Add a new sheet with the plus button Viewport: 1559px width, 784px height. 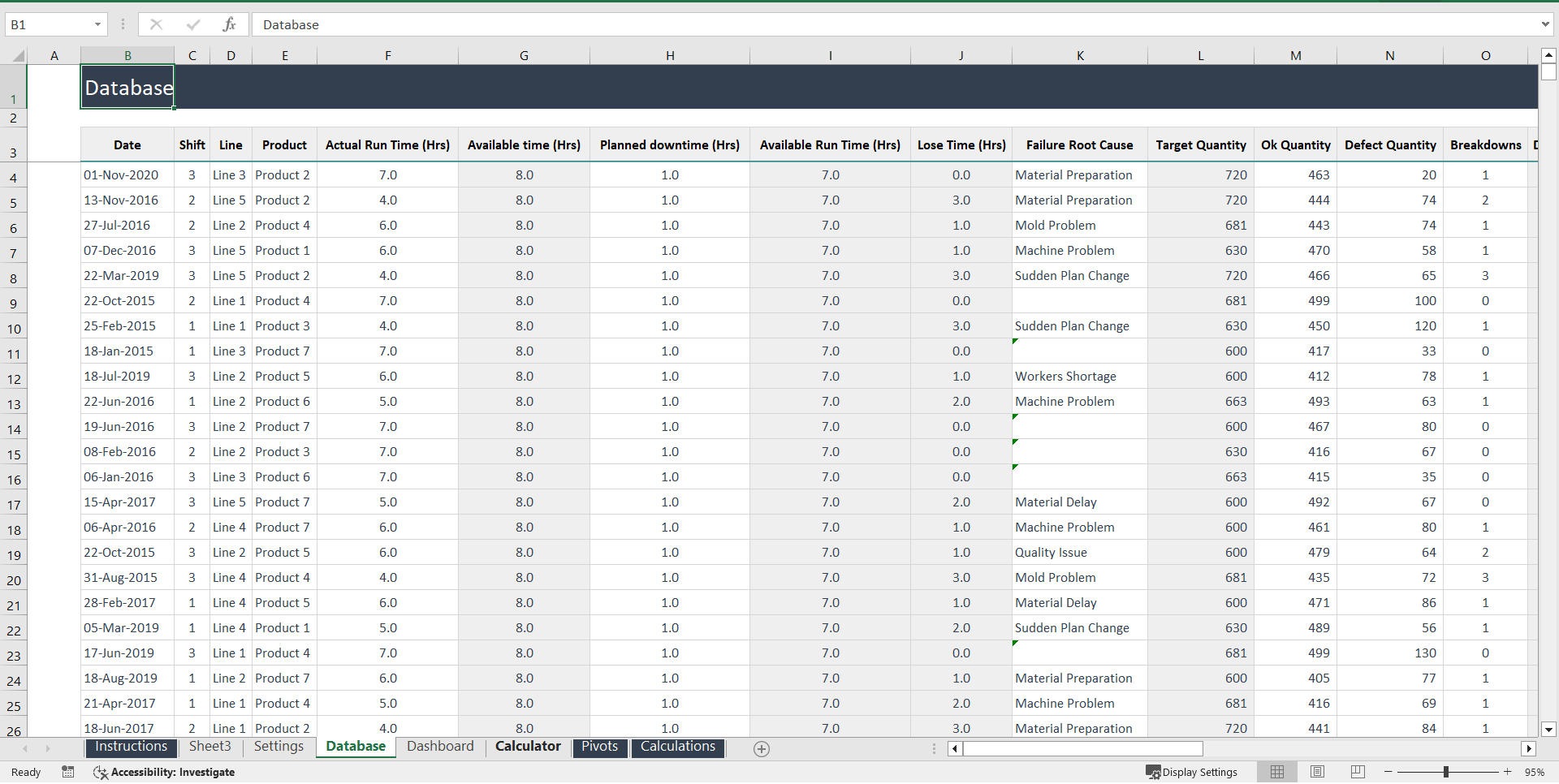(x=762, y=748)
